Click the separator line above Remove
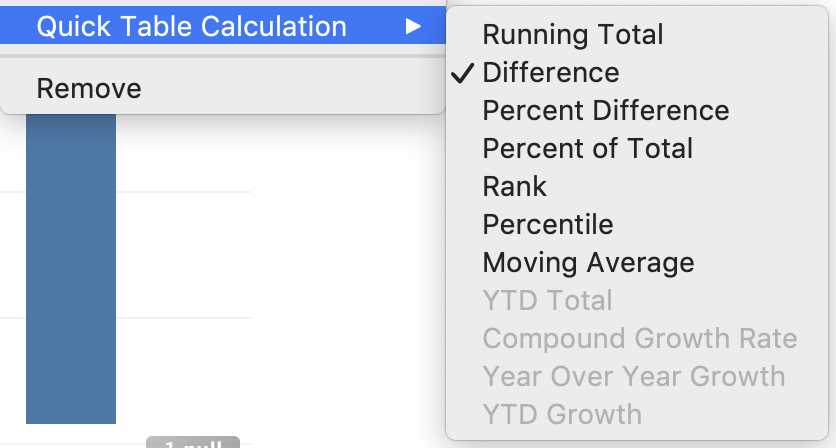836x448 pixels. pyautogui.click(x=222, y=56)
